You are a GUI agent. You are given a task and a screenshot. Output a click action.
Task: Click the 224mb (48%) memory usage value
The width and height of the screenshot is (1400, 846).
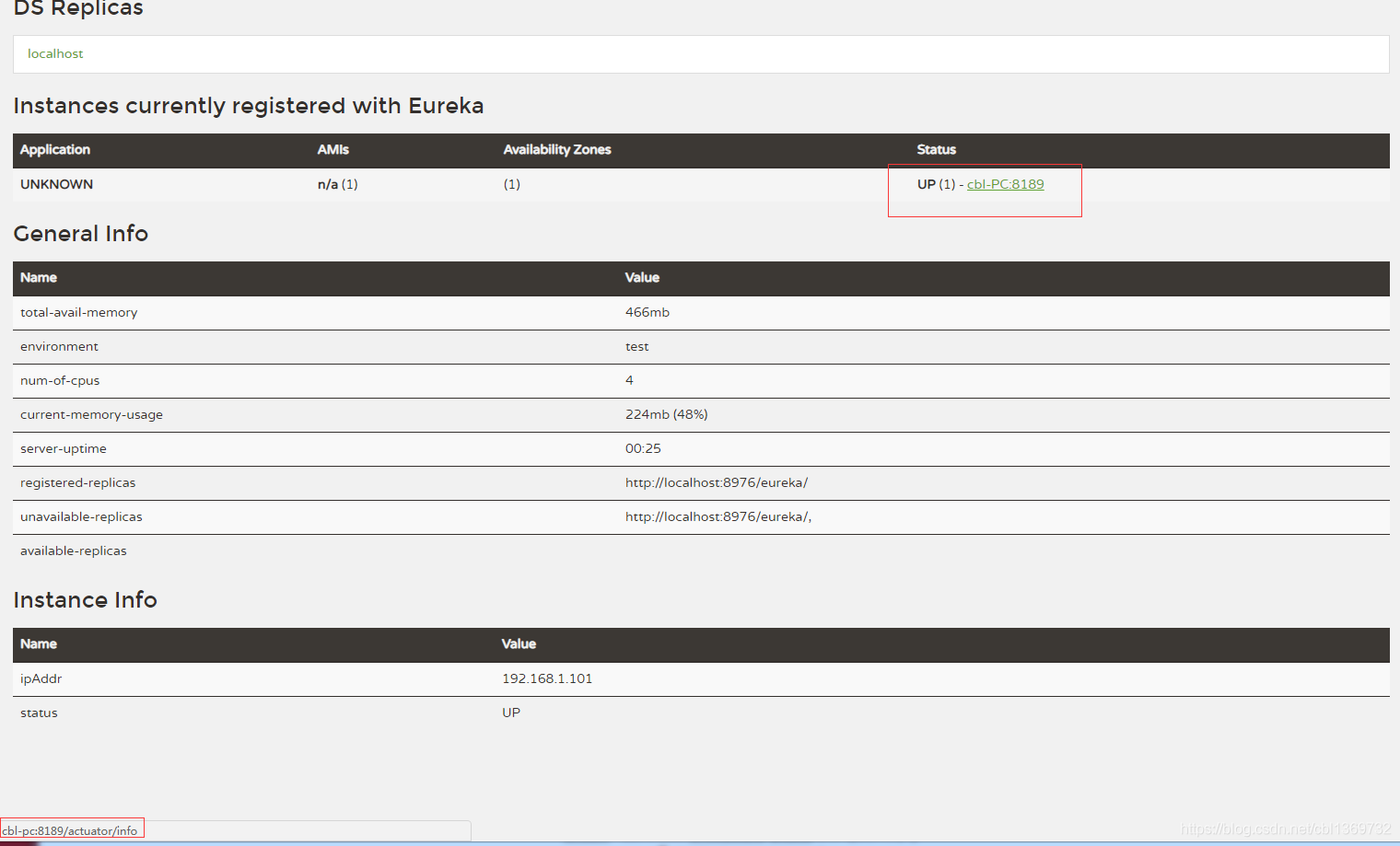click(x=666, y=415)
